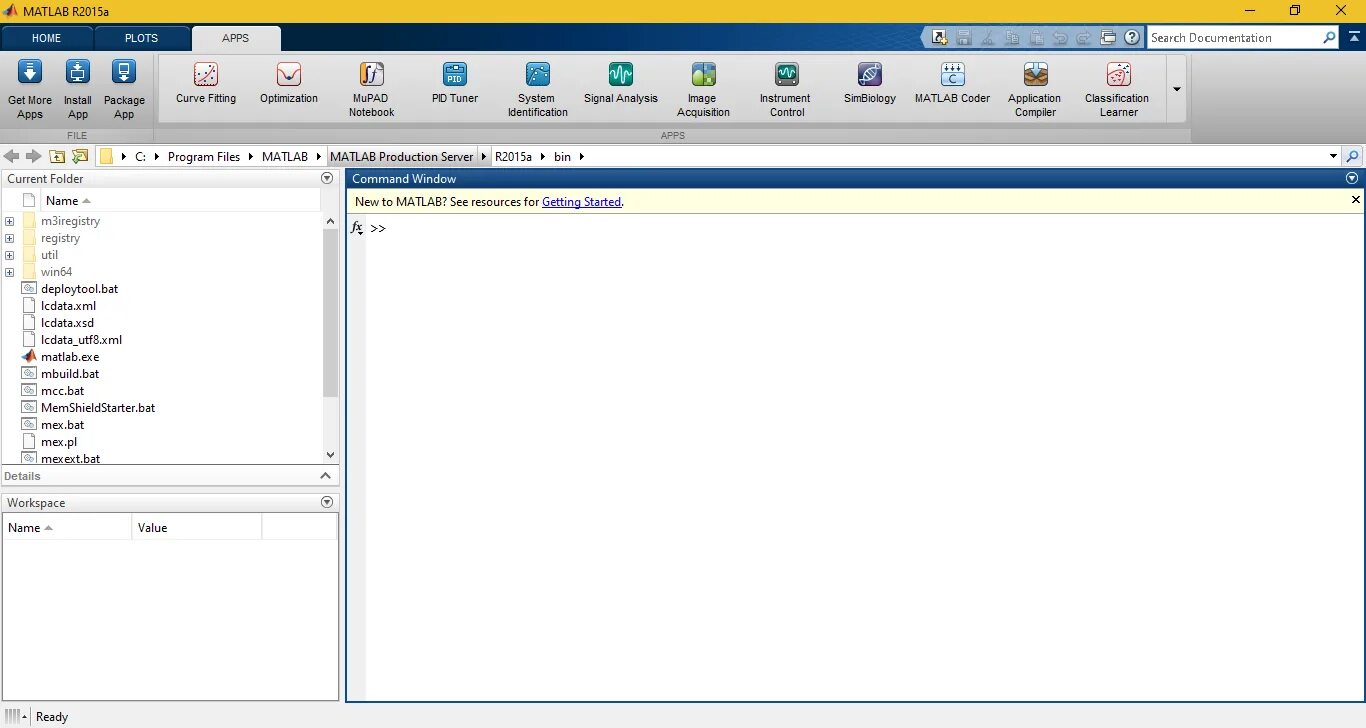Viewport: 1366px width, 728px height.
Task: Click the Getting Started link
Action: pyautogui.click(x=581, y=202)
